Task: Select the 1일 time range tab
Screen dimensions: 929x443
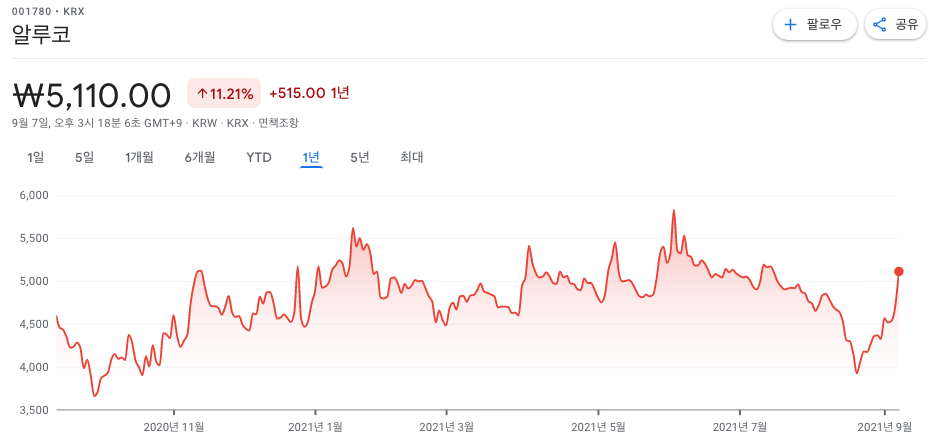Action: coord(36,158)
